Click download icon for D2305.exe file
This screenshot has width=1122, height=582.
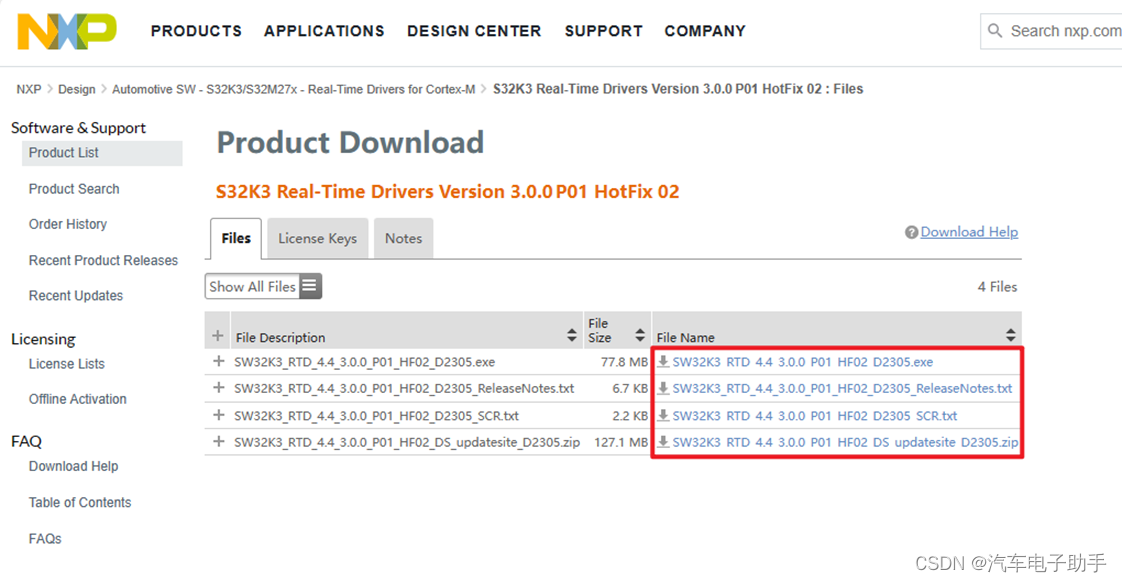coord(663,362)
